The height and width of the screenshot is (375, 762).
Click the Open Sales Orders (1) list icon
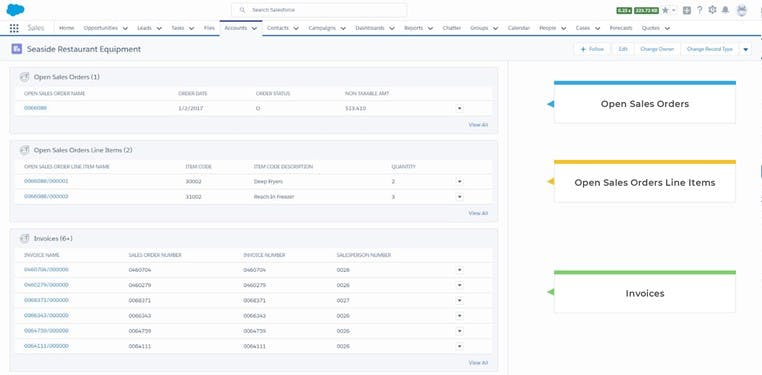point(25,77)
